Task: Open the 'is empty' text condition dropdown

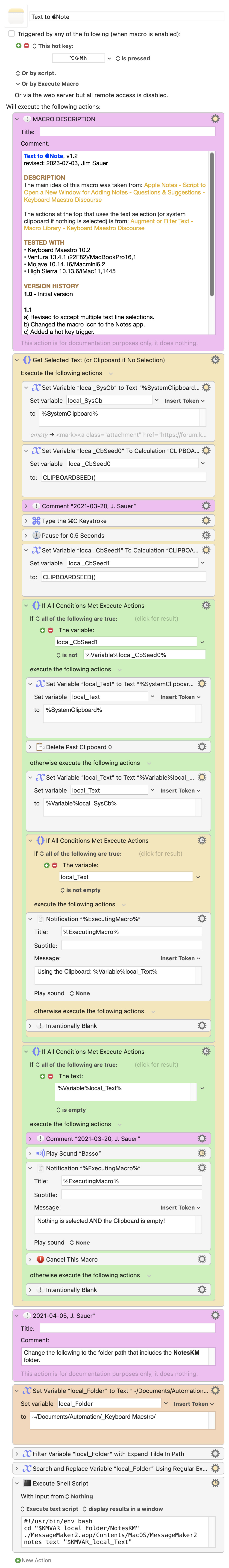Action: (x=71, y=1110)
